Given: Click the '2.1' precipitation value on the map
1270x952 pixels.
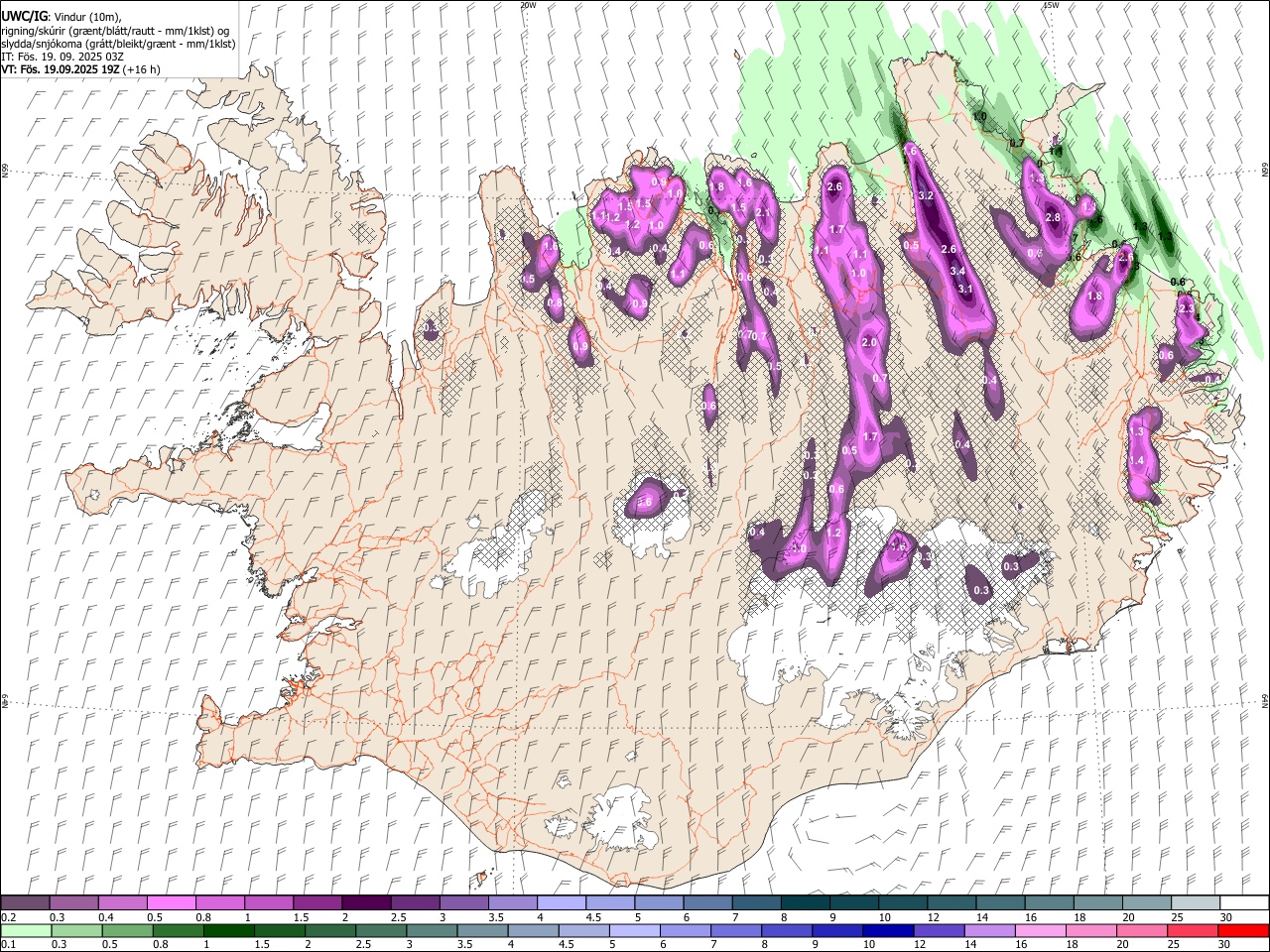Looking at the screenshot, I should coord(763,212).
